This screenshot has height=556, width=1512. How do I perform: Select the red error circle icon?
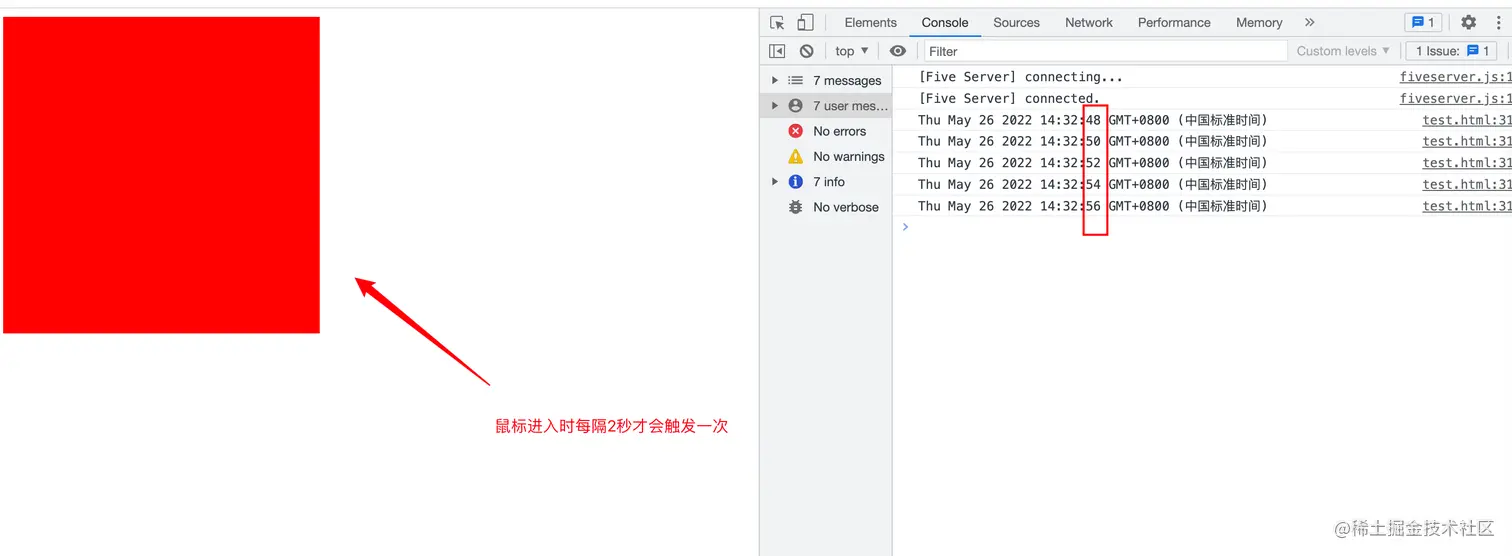point(795,131)
